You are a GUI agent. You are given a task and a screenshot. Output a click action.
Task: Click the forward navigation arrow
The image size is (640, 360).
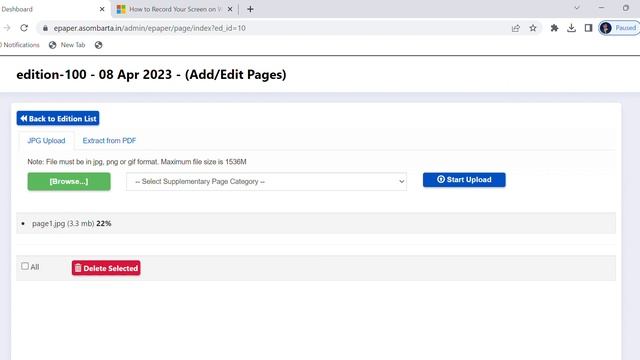tap(7, 28)
